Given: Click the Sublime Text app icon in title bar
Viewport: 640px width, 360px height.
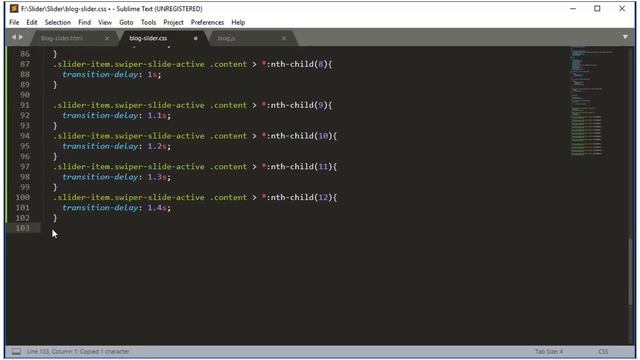Looking at the screenshot, I should 14,9.
